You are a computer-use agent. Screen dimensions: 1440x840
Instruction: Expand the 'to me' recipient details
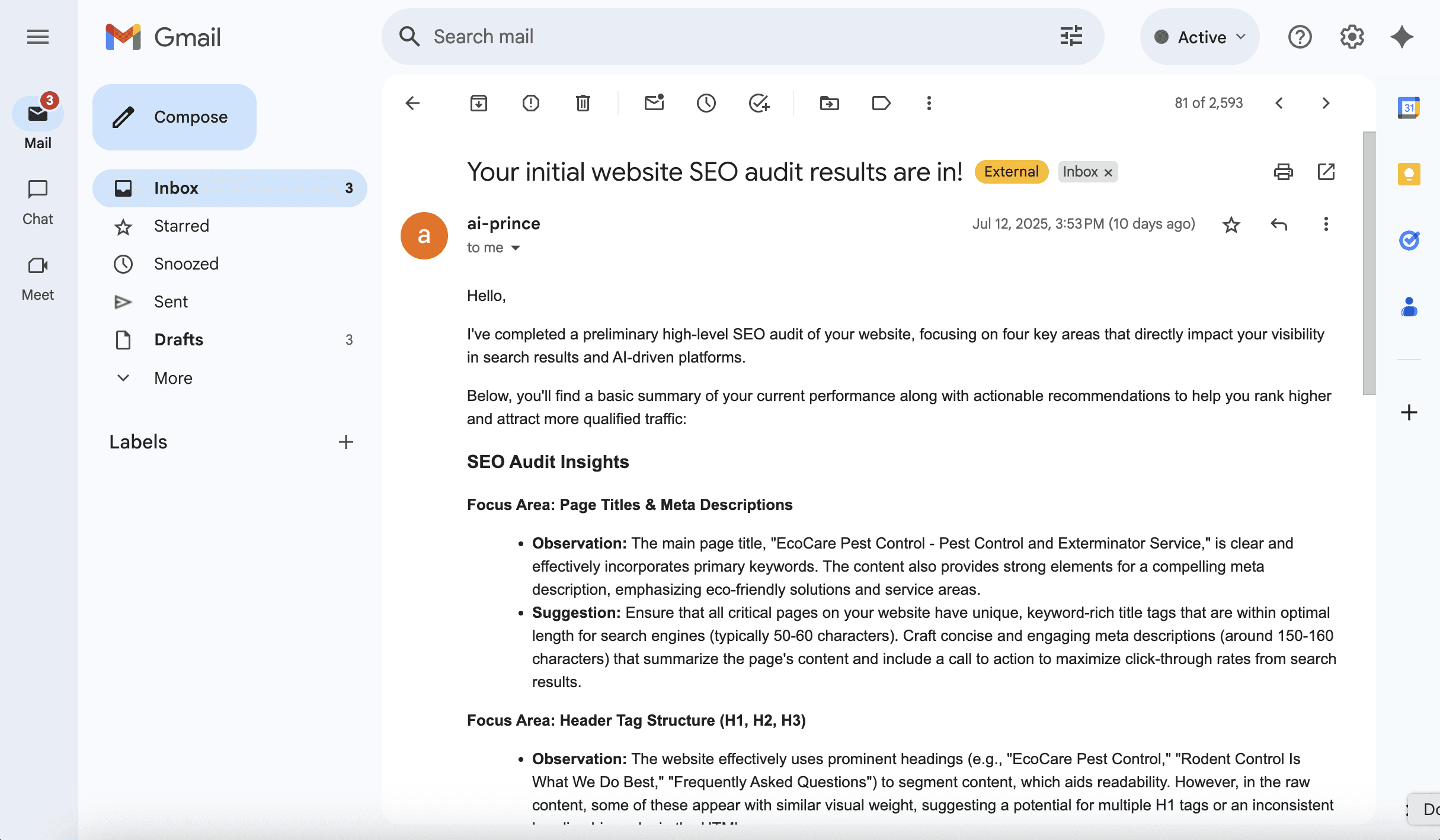point(515,248)
